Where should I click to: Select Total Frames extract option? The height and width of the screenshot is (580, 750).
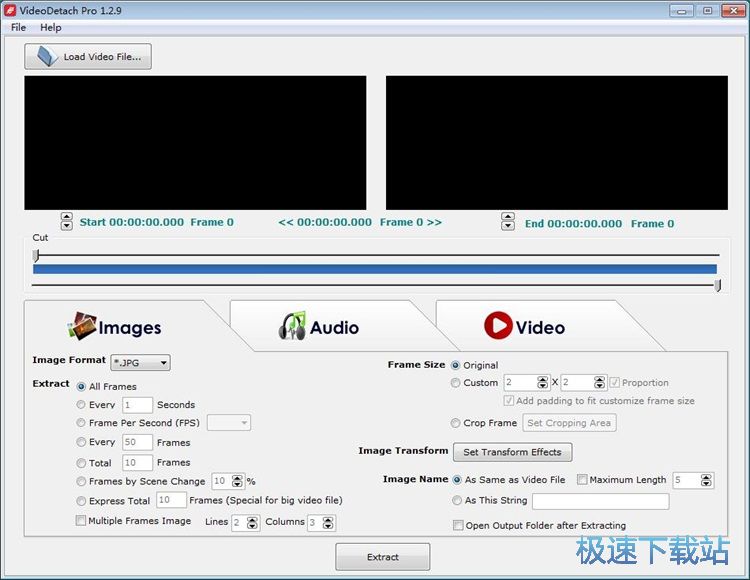(81, 463)
